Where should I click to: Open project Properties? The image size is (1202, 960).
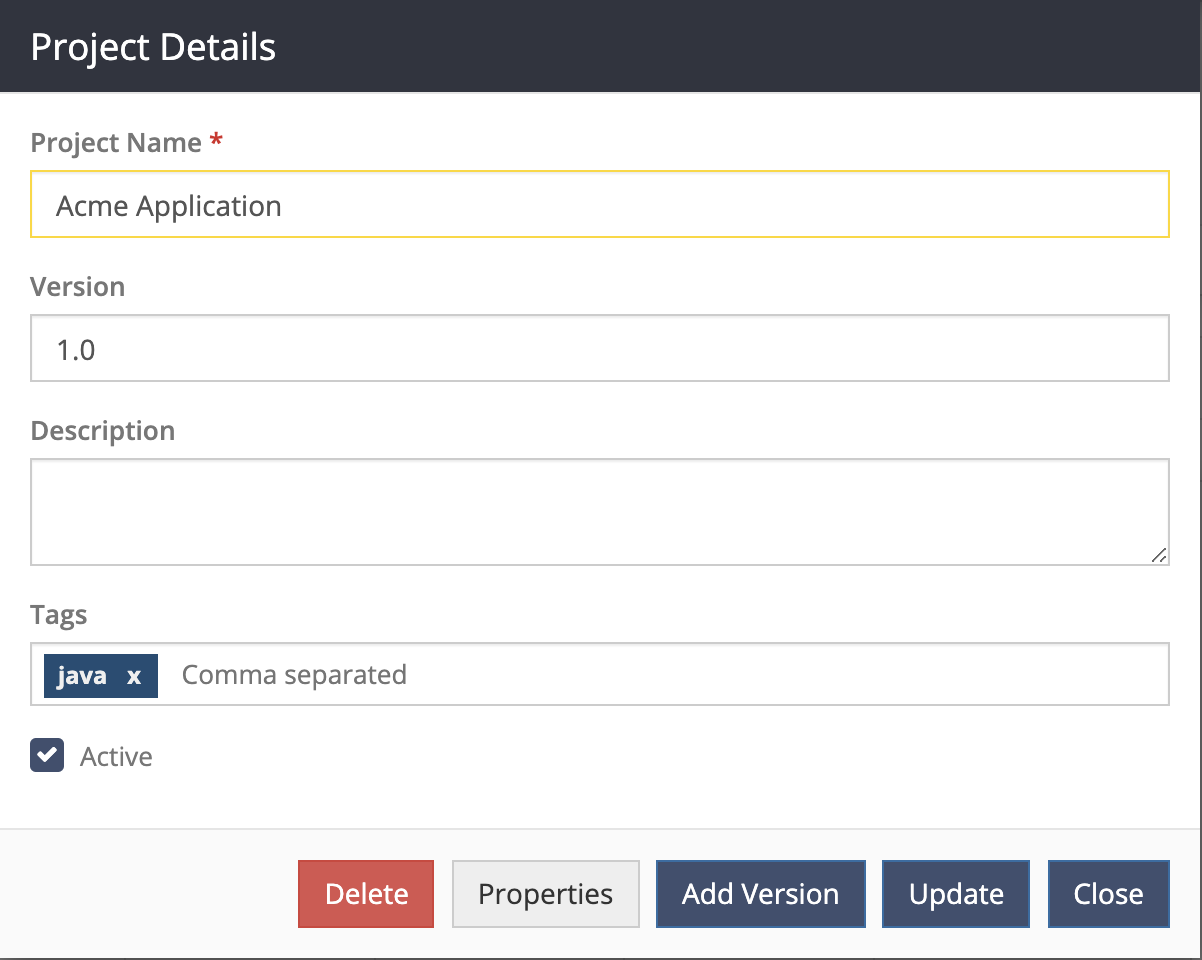(x=545, y=893)
